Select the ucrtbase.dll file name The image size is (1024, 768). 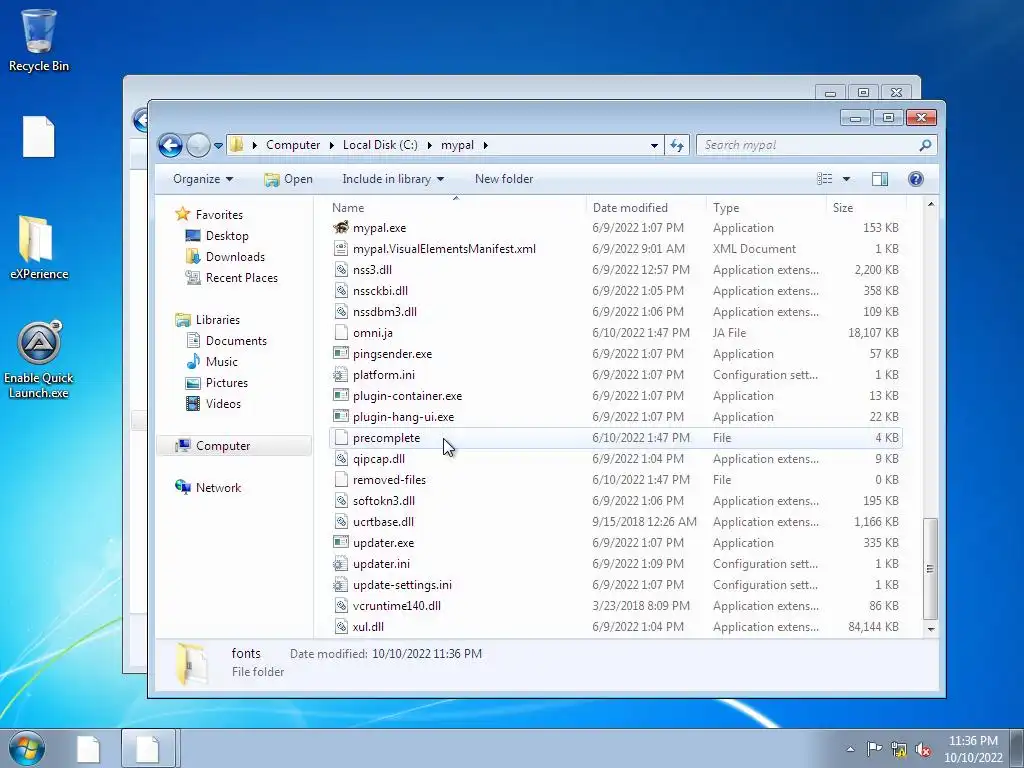point(383,522)
